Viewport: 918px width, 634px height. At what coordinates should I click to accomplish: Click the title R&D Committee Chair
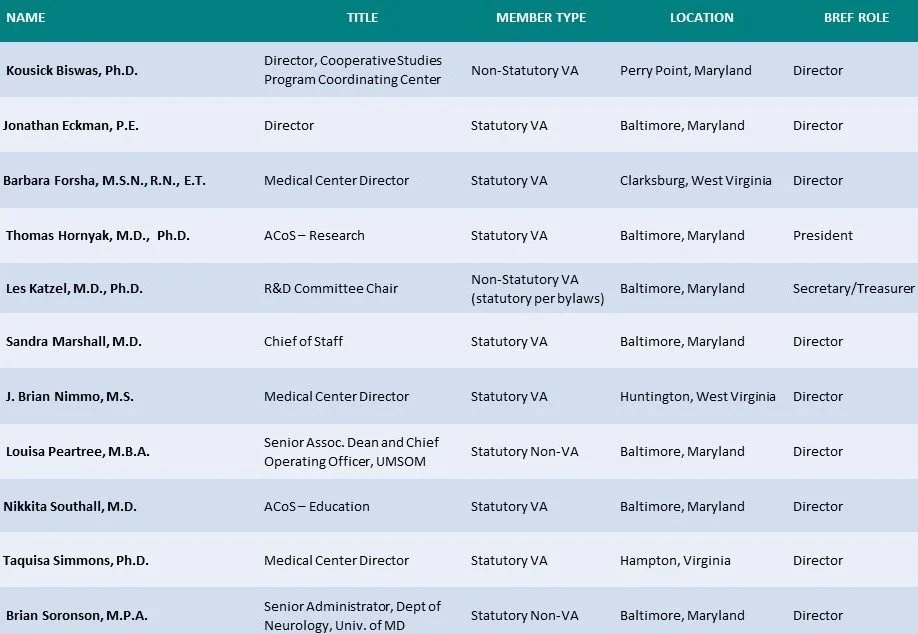(331, 288)
